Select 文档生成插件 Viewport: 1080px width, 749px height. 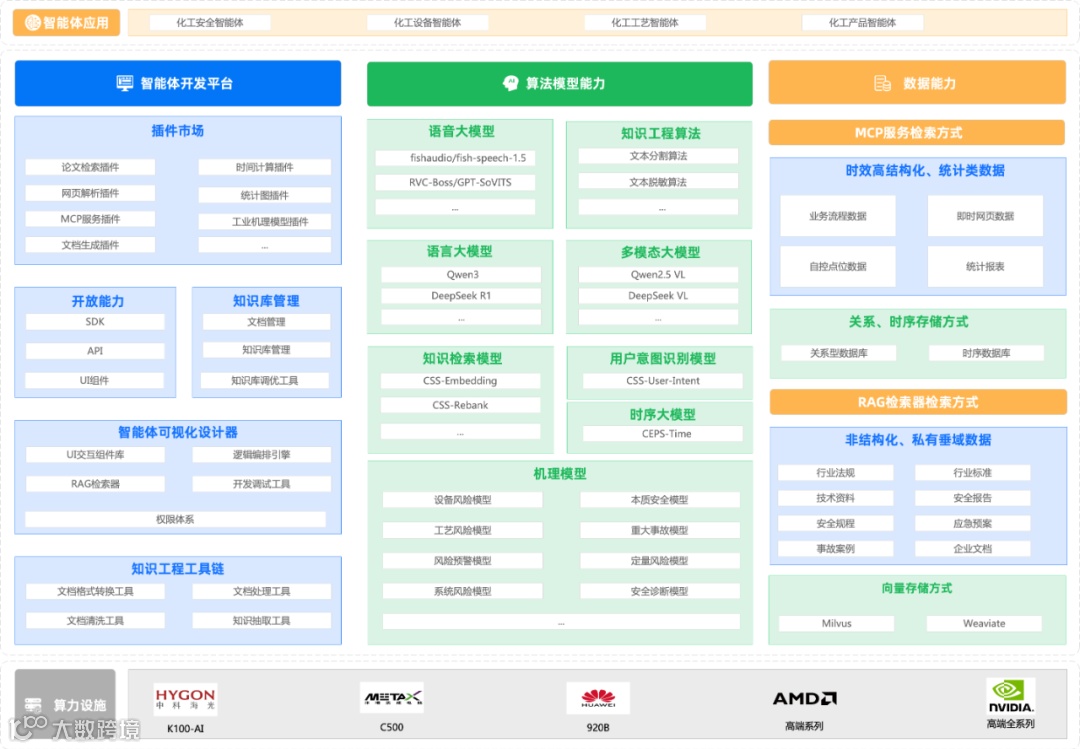(x=90, y=245)
